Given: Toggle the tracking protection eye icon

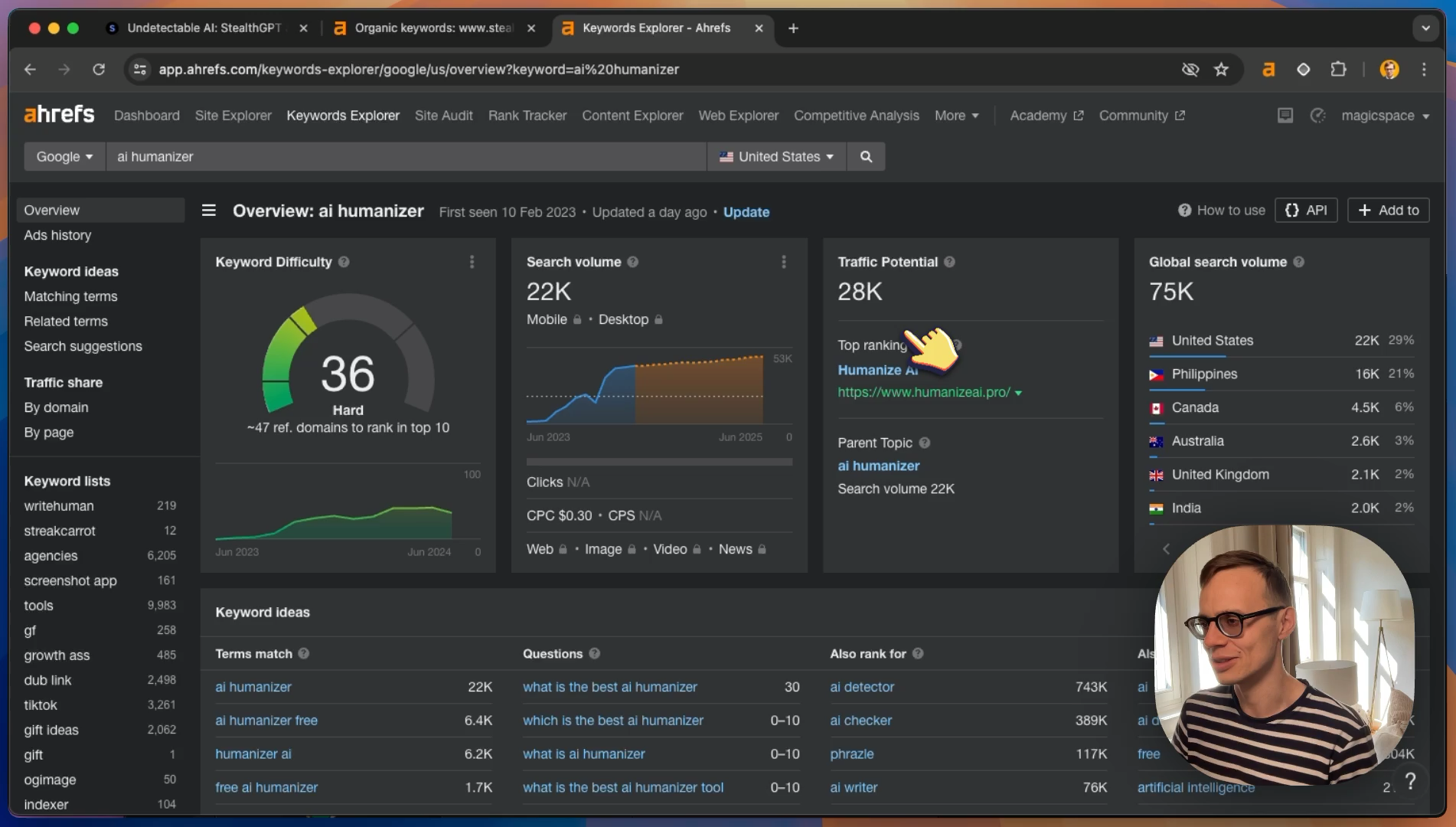Looking at the screenshot, I should [1190, 70].
